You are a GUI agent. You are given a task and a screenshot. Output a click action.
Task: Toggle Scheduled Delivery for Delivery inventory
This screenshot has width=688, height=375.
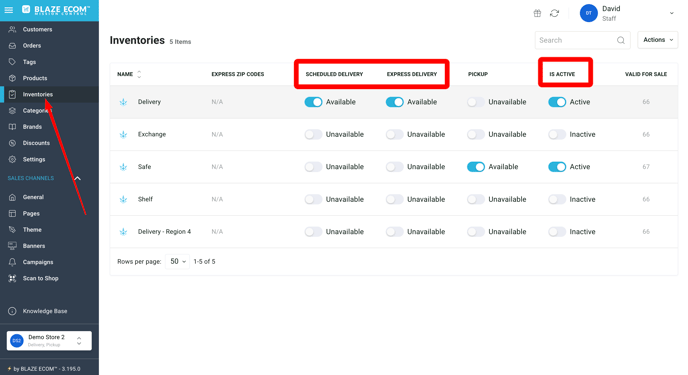pyautogui.click(x=313, y=102)
